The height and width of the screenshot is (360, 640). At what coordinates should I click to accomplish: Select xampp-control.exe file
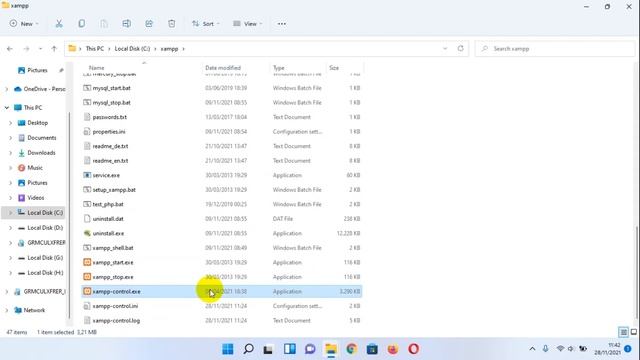(x=222, y=291)
